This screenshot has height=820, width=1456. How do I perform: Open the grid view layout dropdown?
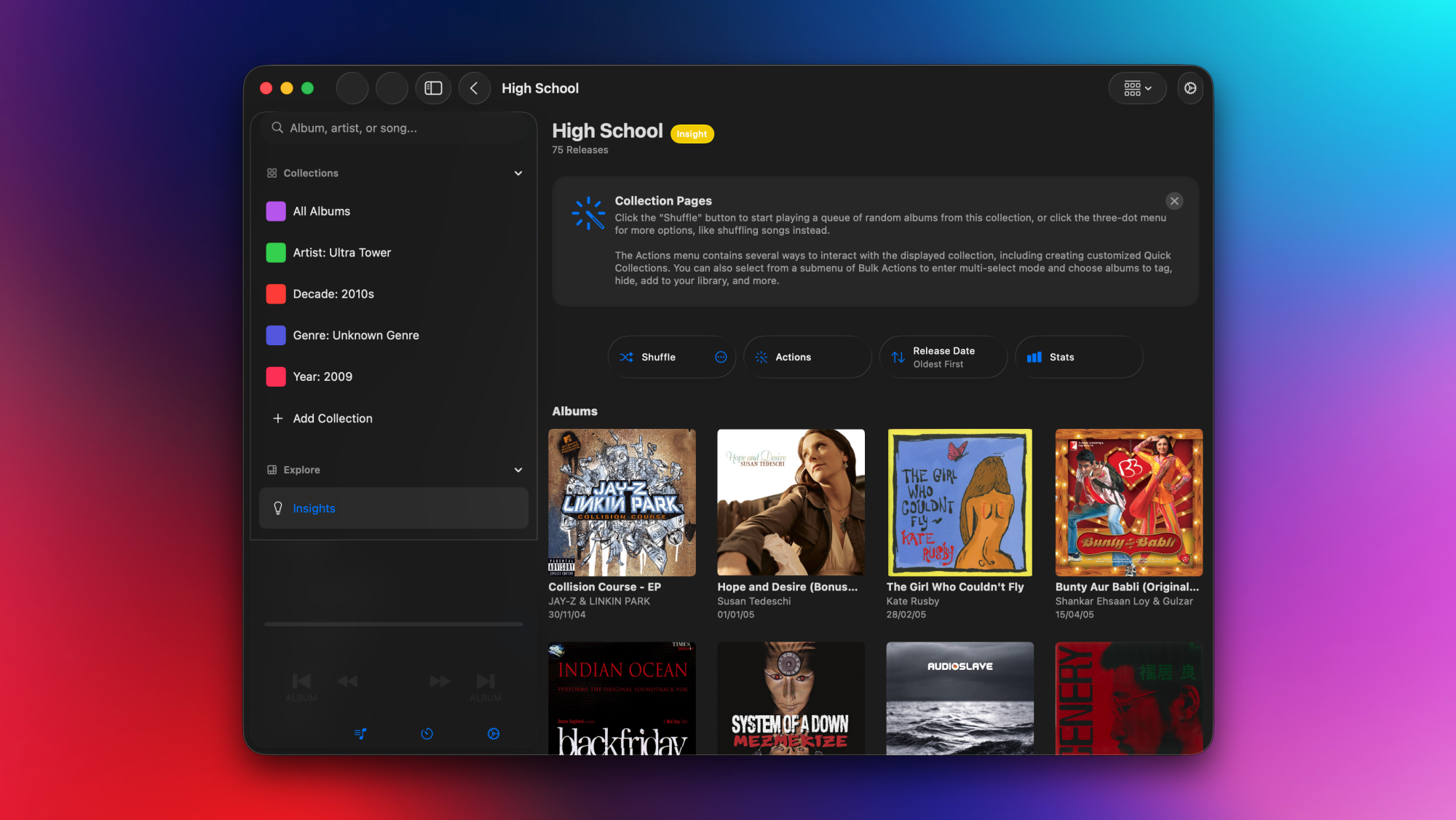point(1137,88)
